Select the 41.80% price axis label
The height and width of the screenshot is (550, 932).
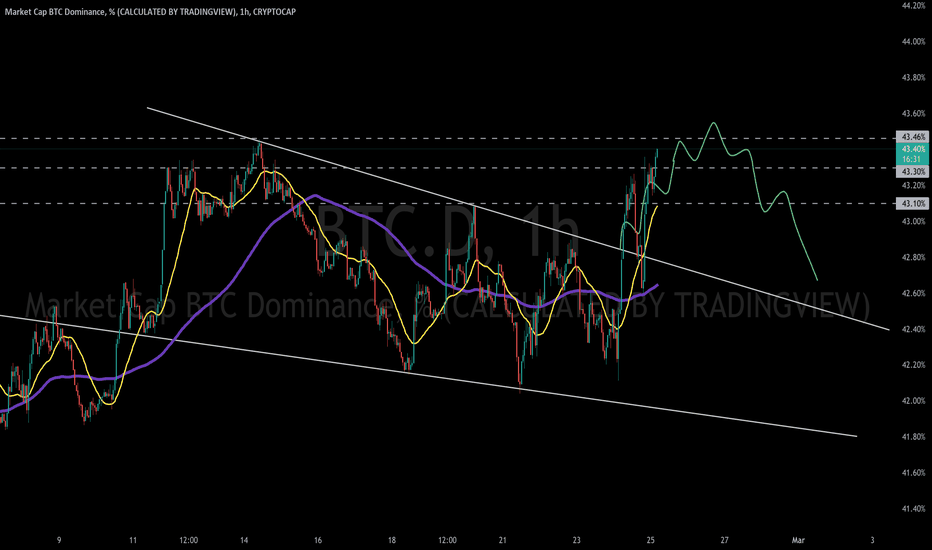[913, 437]
